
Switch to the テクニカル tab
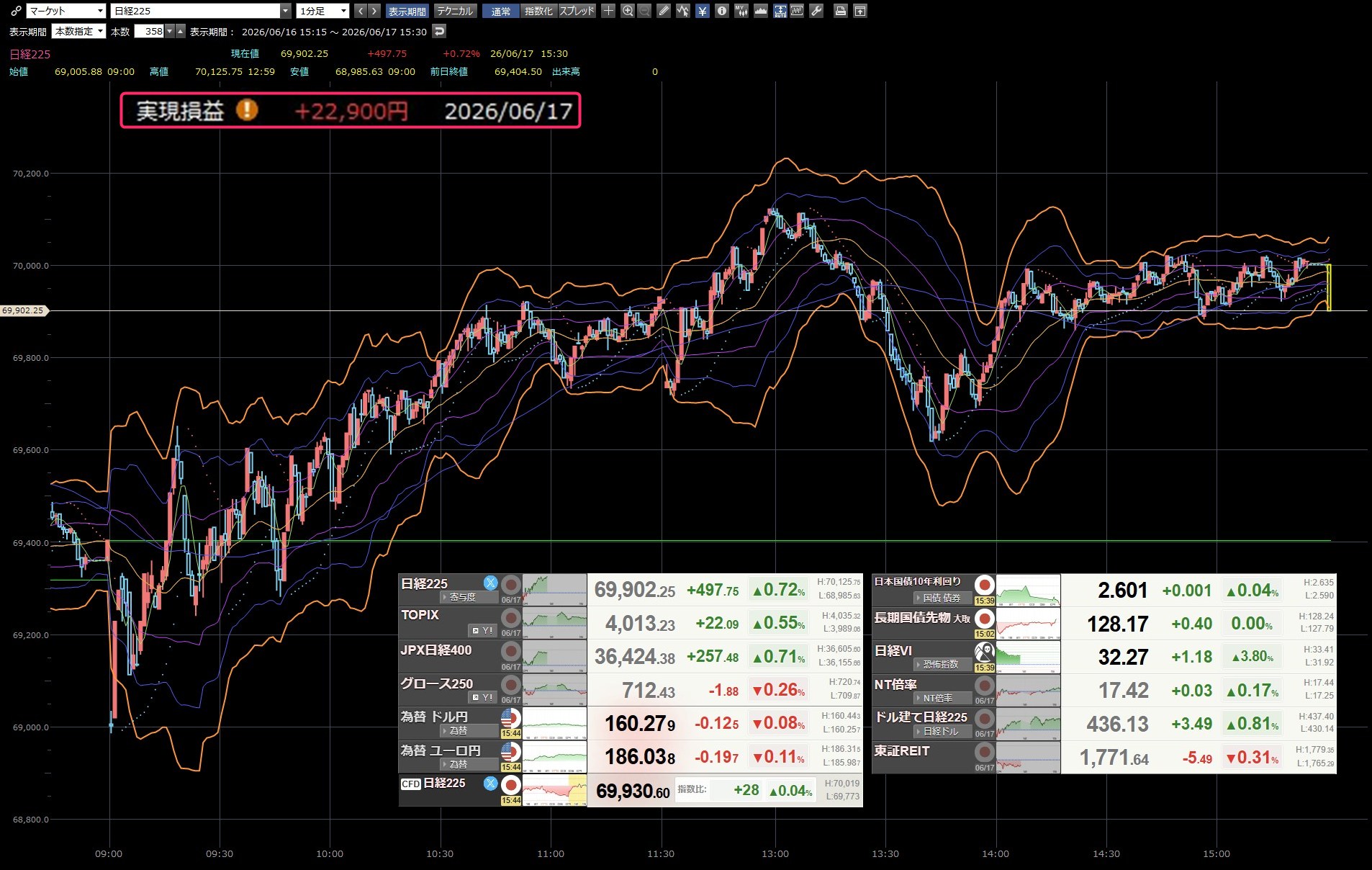(456, 11)
